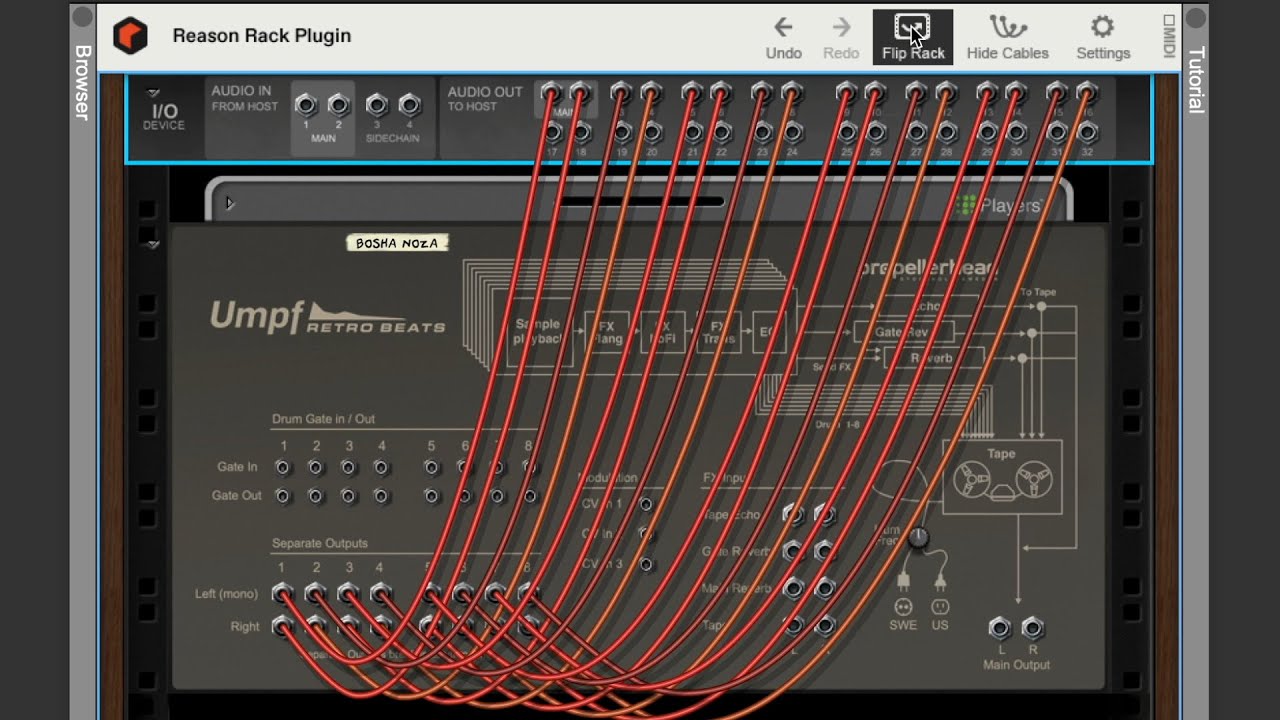Click the grayed Redo button
Screen dimensions: 1280x720
coord(841,38)
